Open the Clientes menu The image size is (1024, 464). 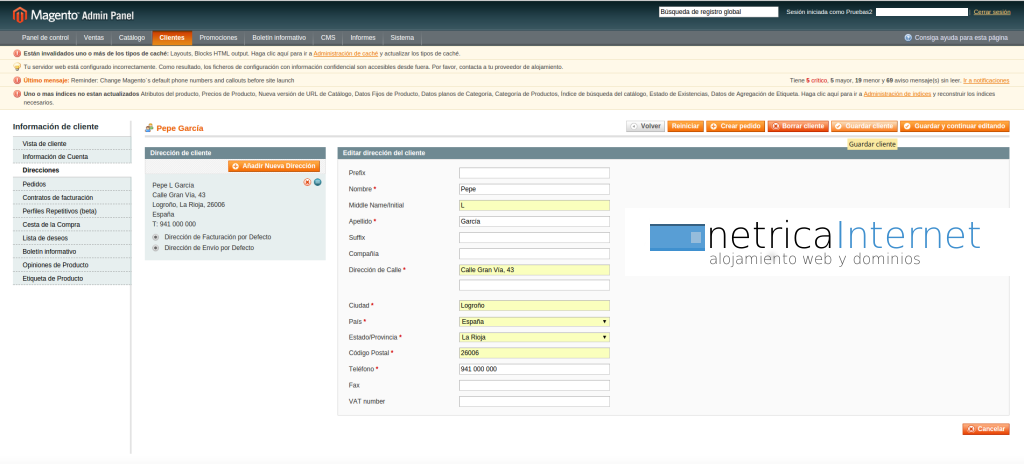(x=172, y=38)
